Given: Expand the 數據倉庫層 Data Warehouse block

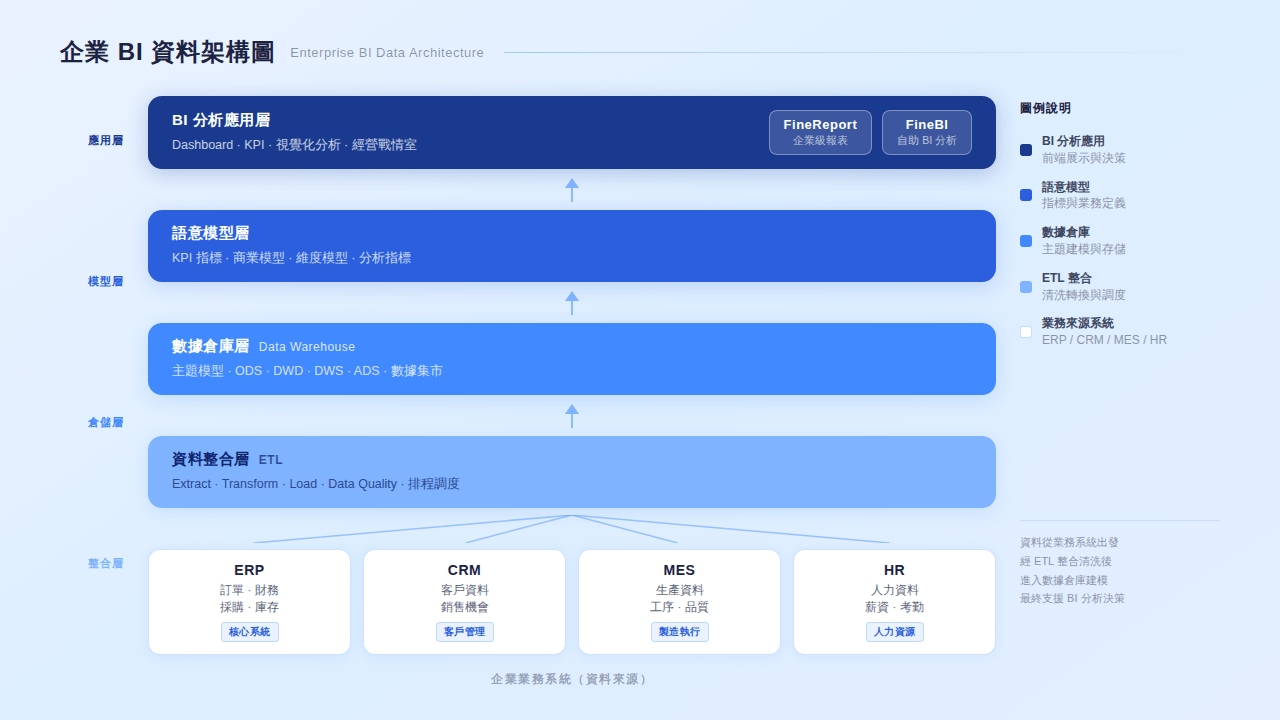Looking at the screenshot, I should 572,358.
